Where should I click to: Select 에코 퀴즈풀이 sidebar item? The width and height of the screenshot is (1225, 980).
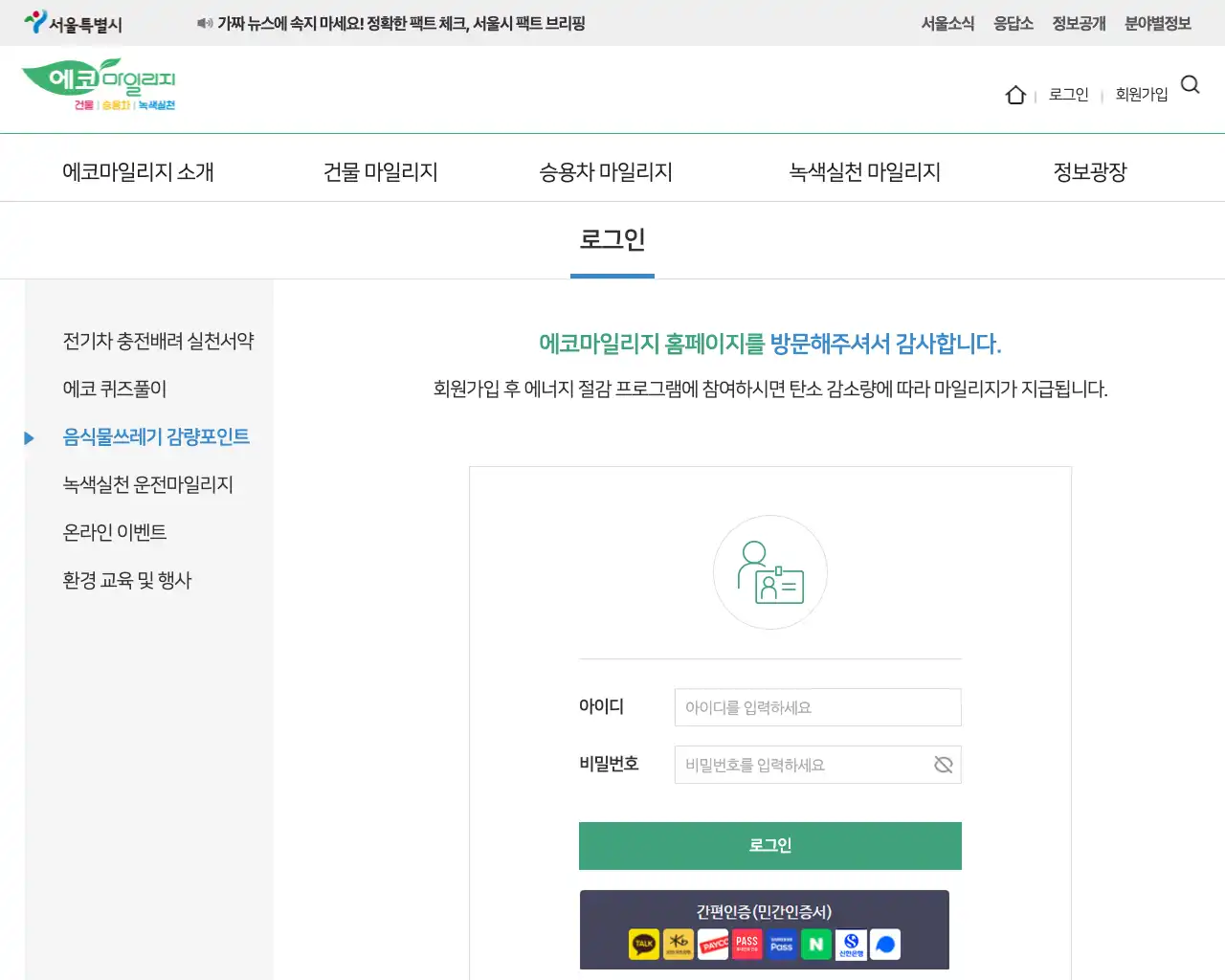[115, 390]
